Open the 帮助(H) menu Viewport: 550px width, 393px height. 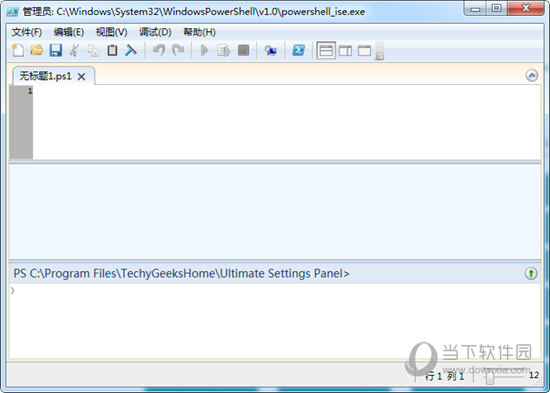click(199, 32)
